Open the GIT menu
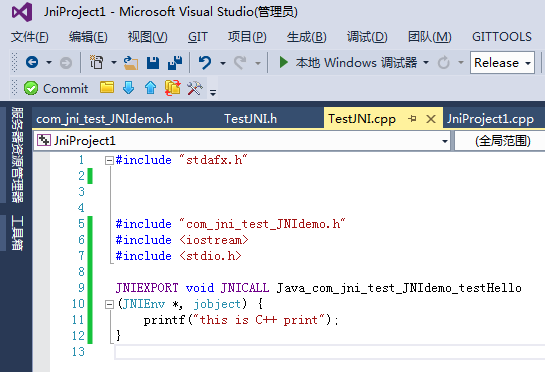This screenshot has height=372, width=545. pos(198,37)
